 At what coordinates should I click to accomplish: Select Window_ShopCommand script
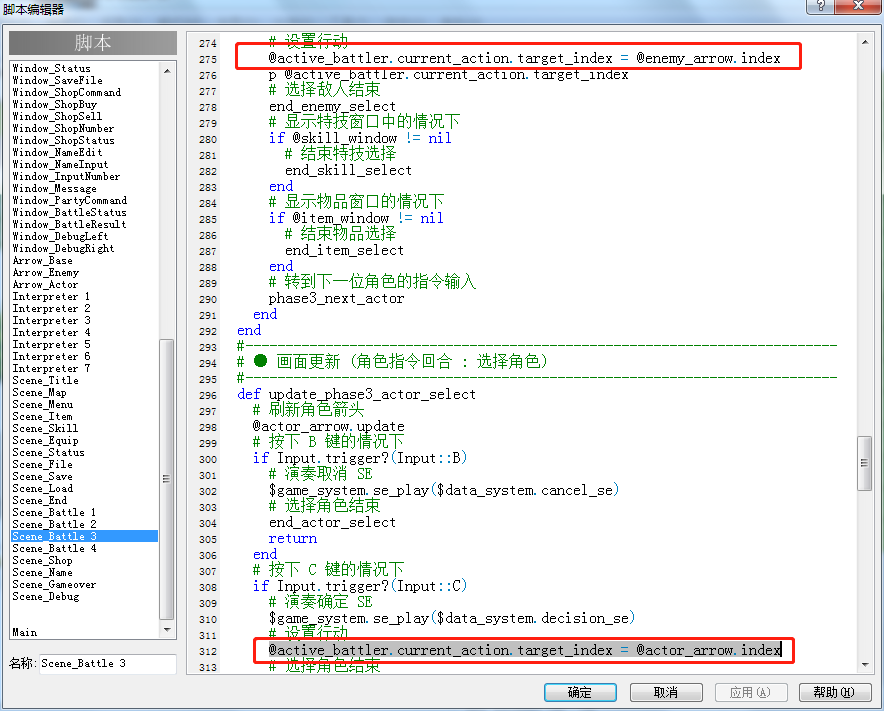67,92
